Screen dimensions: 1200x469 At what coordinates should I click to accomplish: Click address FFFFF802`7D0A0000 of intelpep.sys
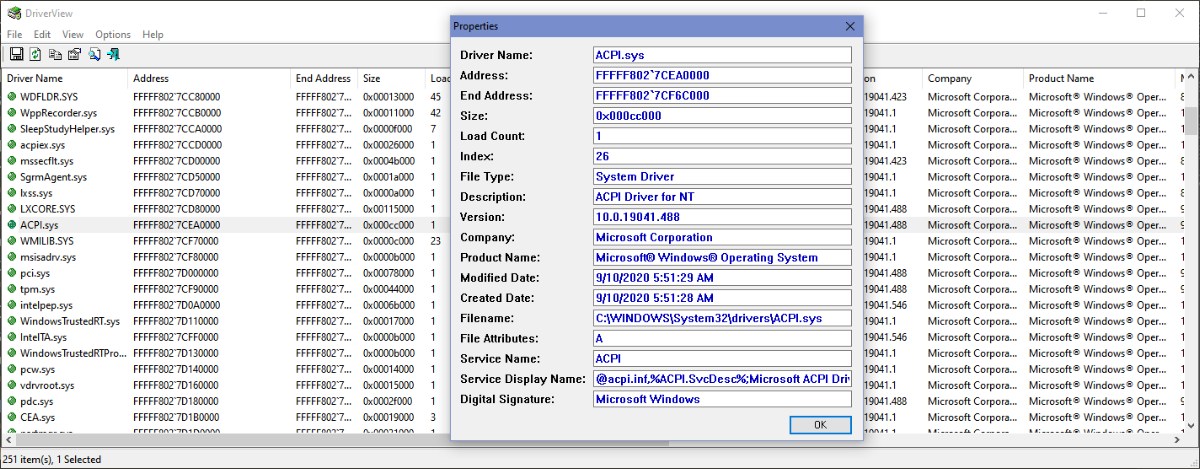(x=176, y=305)
